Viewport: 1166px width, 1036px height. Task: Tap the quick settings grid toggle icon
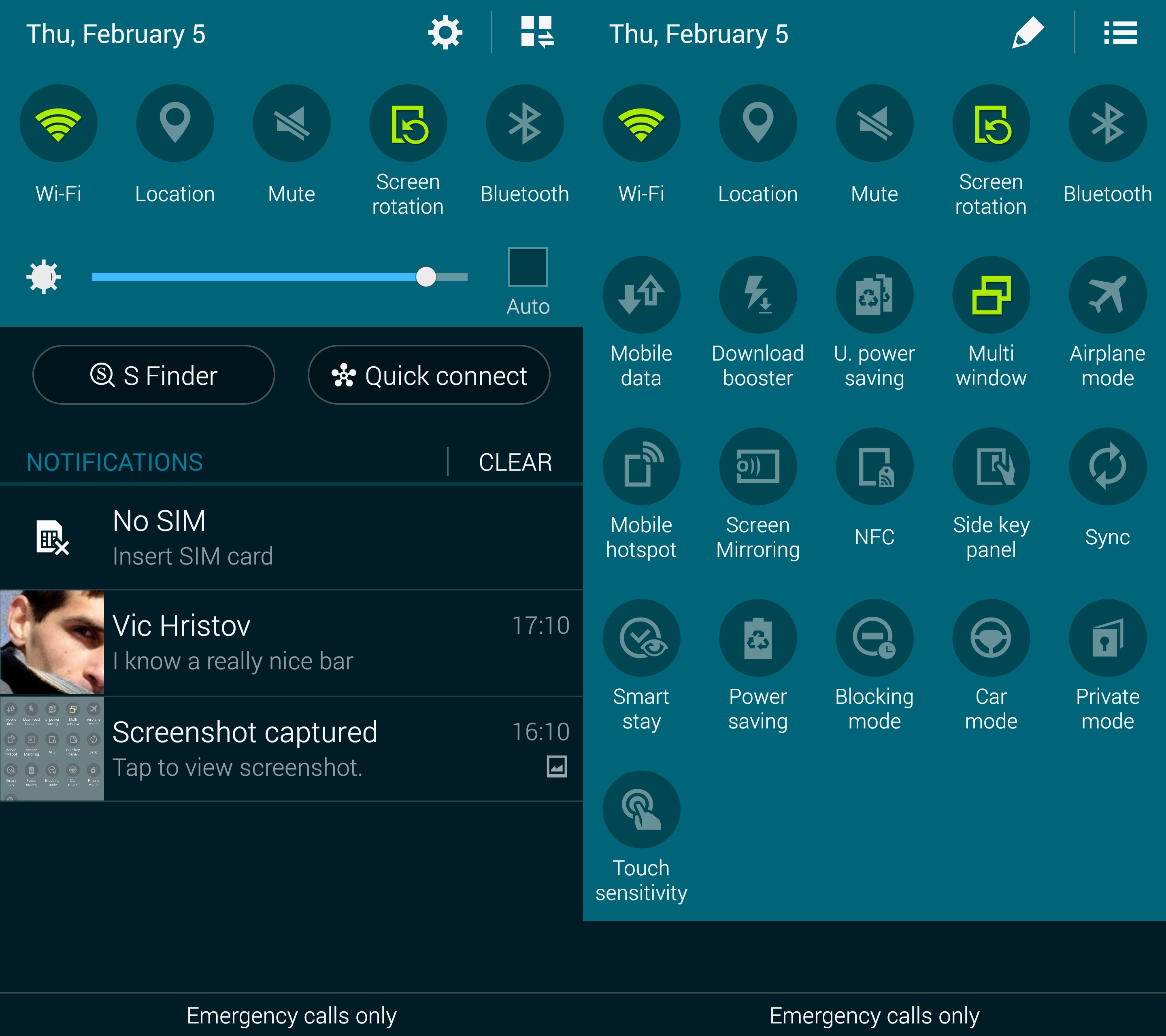tap(537, 32)
